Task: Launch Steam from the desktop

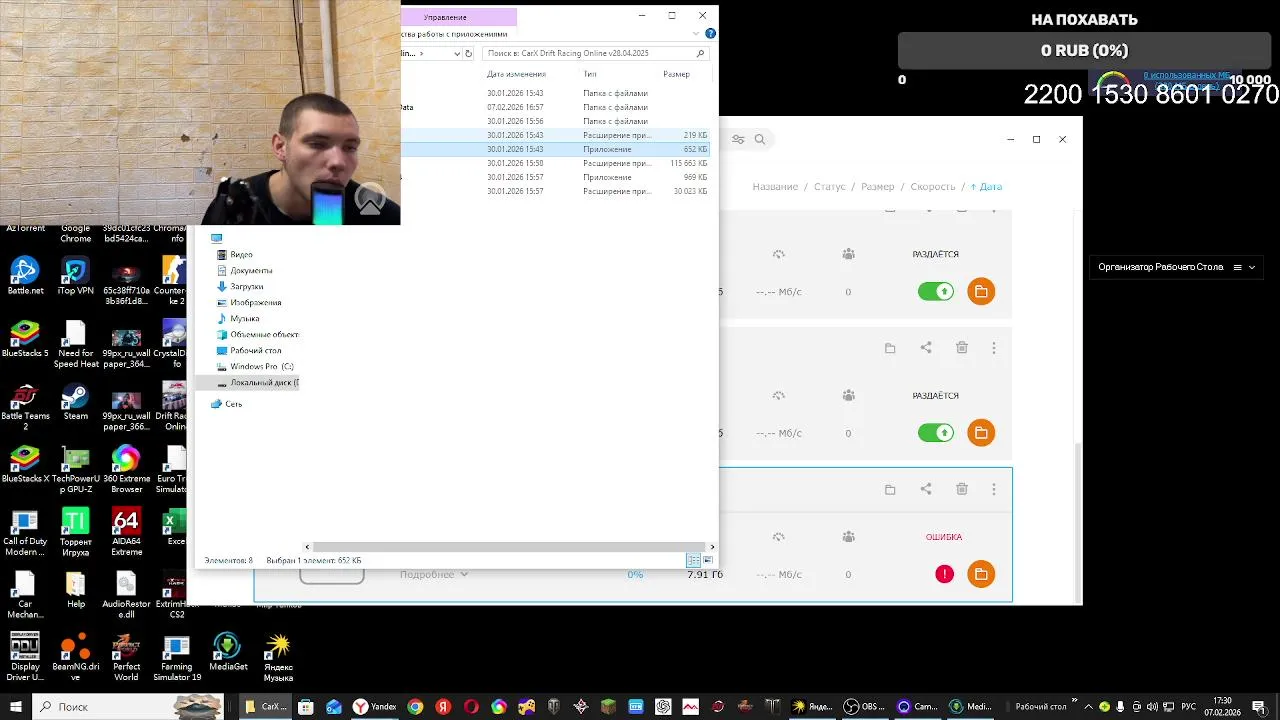Action: point(75,400)
